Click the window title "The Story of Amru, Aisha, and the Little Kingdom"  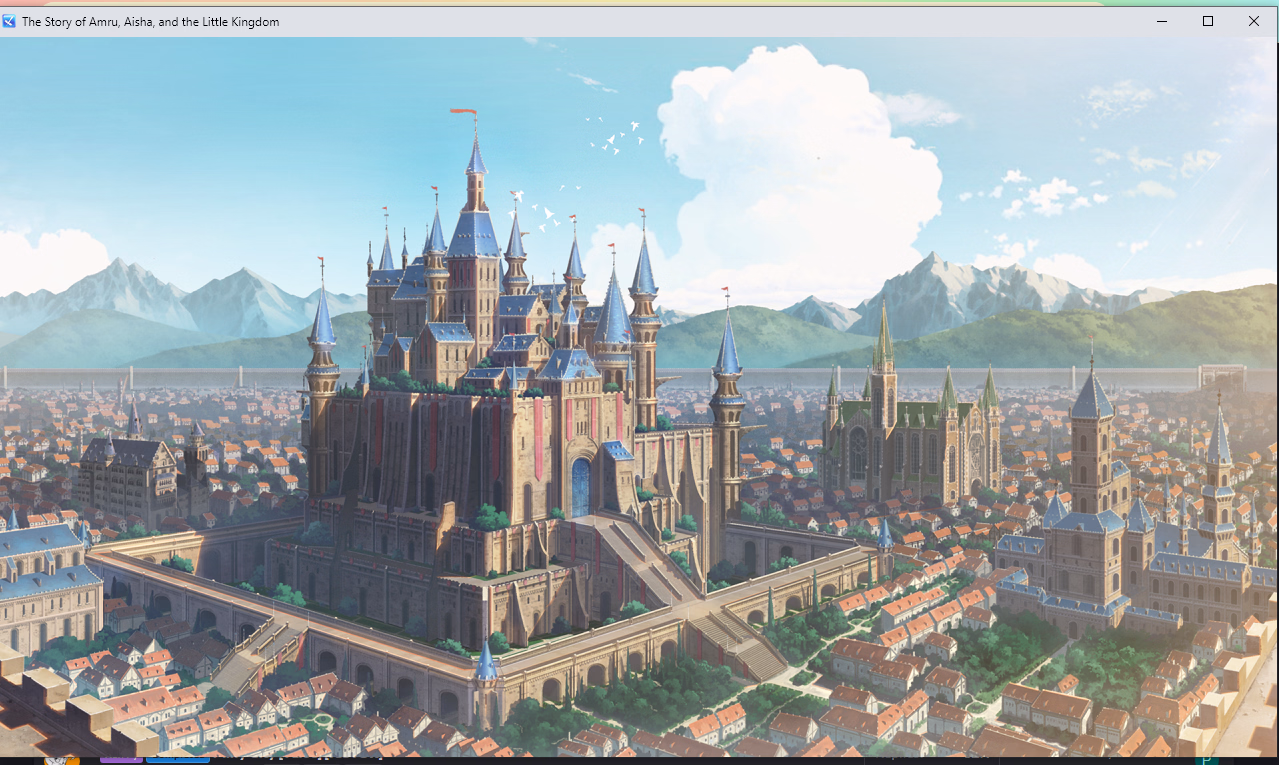(x=151, y=21)
